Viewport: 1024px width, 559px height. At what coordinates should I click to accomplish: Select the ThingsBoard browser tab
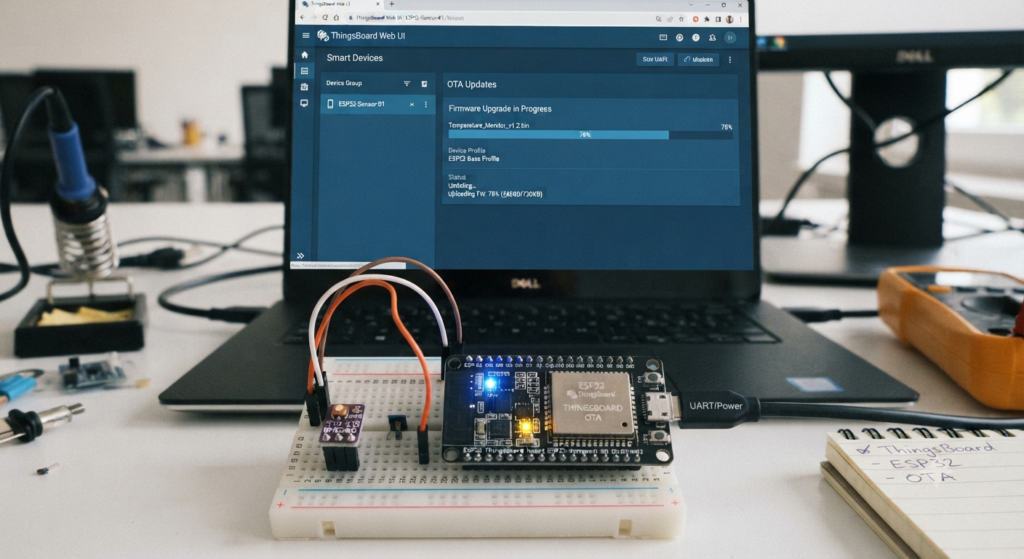(341, 4)
